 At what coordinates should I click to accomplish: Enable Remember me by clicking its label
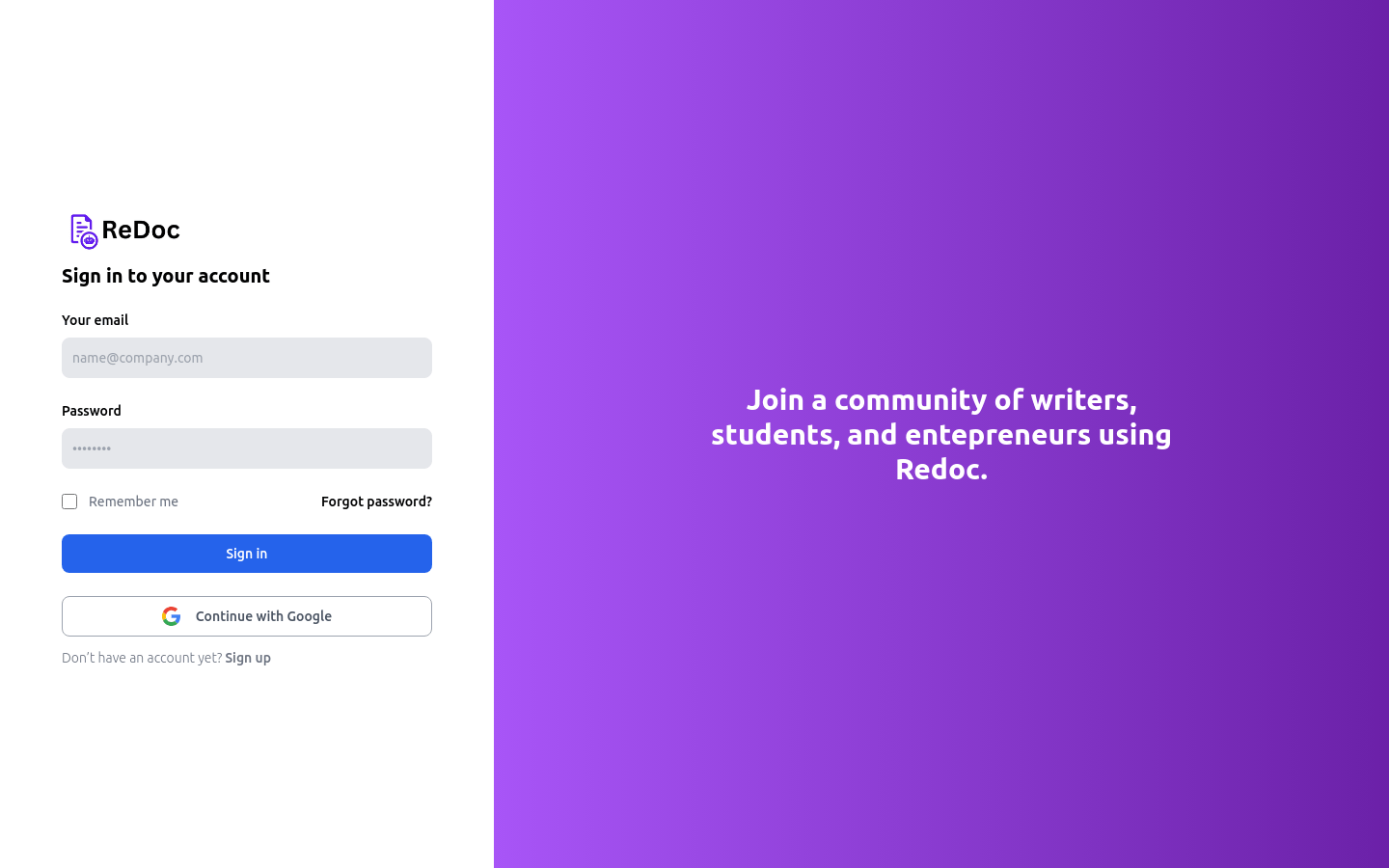click(133, 502)
